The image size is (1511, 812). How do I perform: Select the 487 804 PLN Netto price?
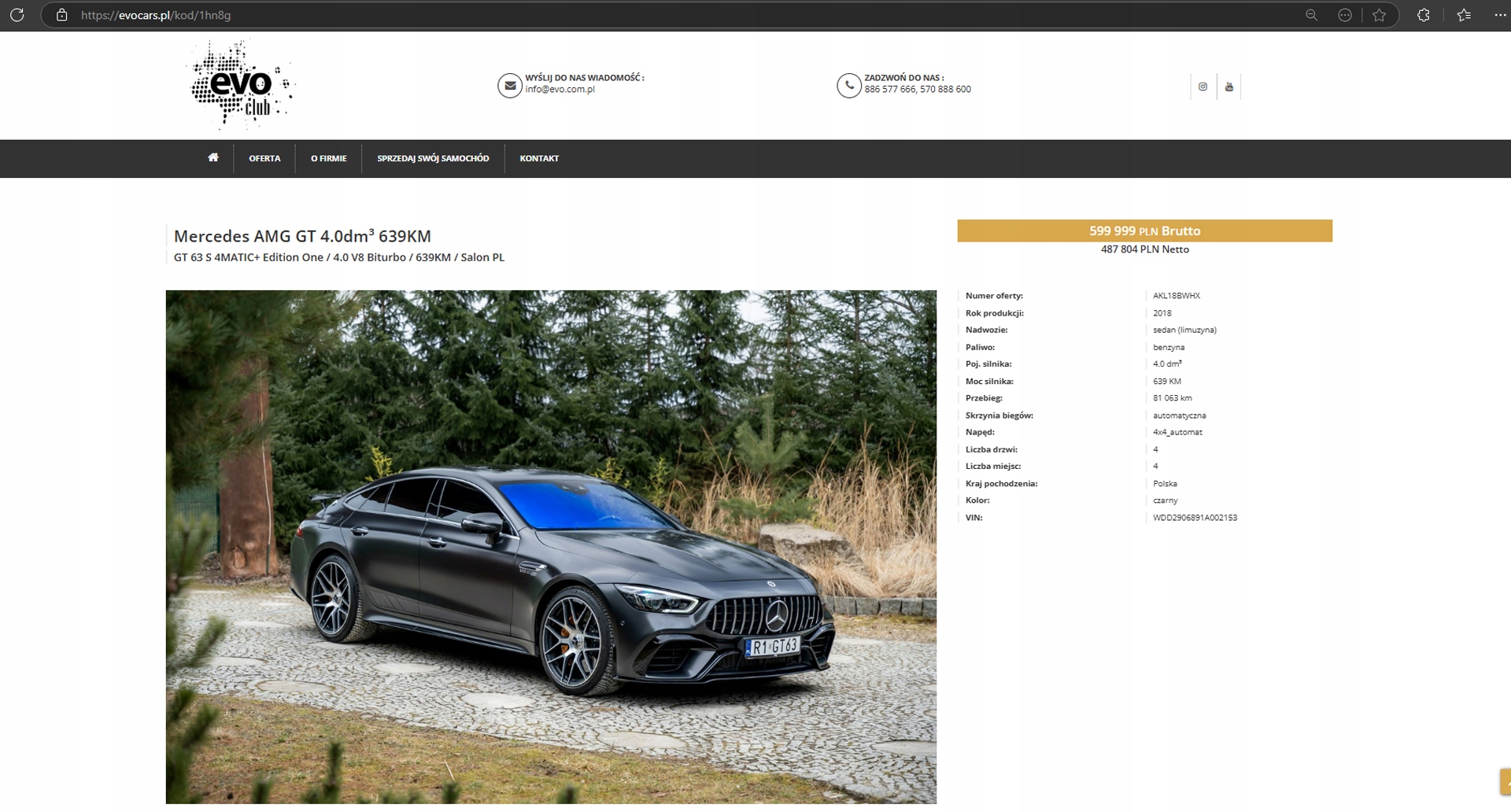coord(1144,249)
